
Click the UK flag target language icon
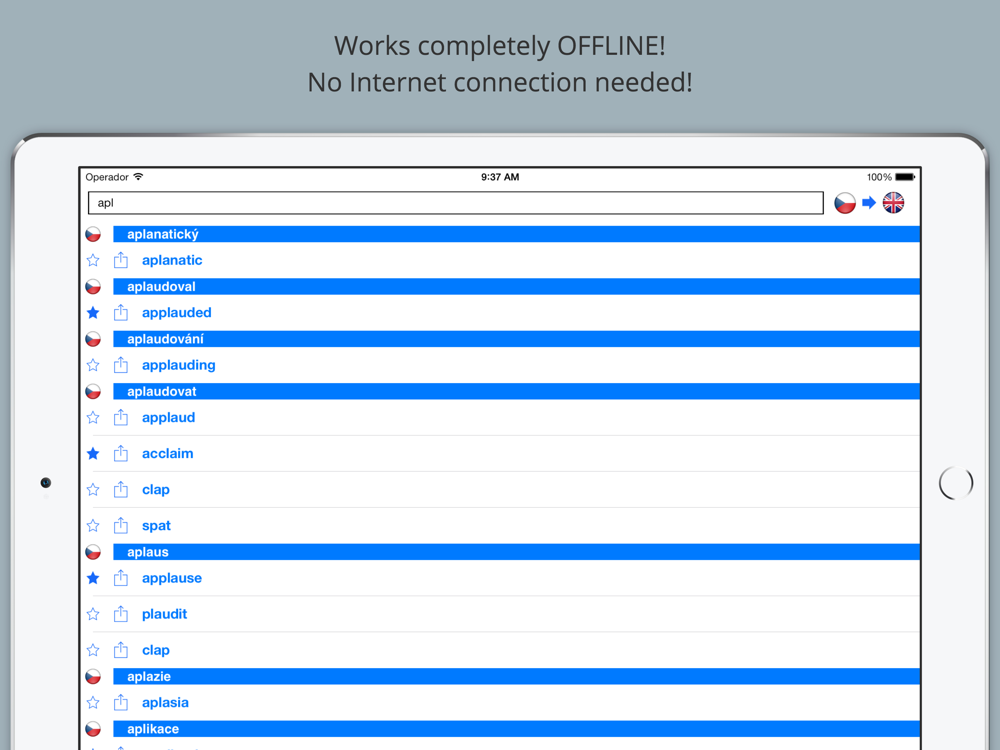tap(893, 203)
